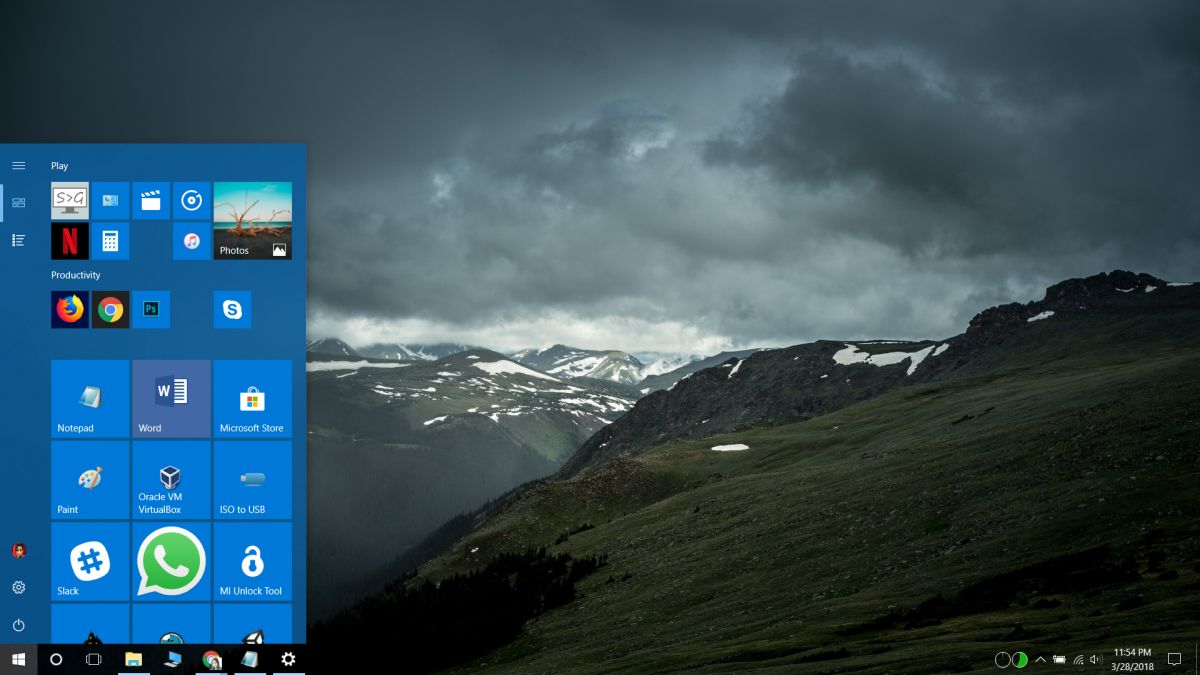Viewport: 1200px width, 675px height.
Task: Open the clock showing 11:54 PM
Action: coord(1133,659)
